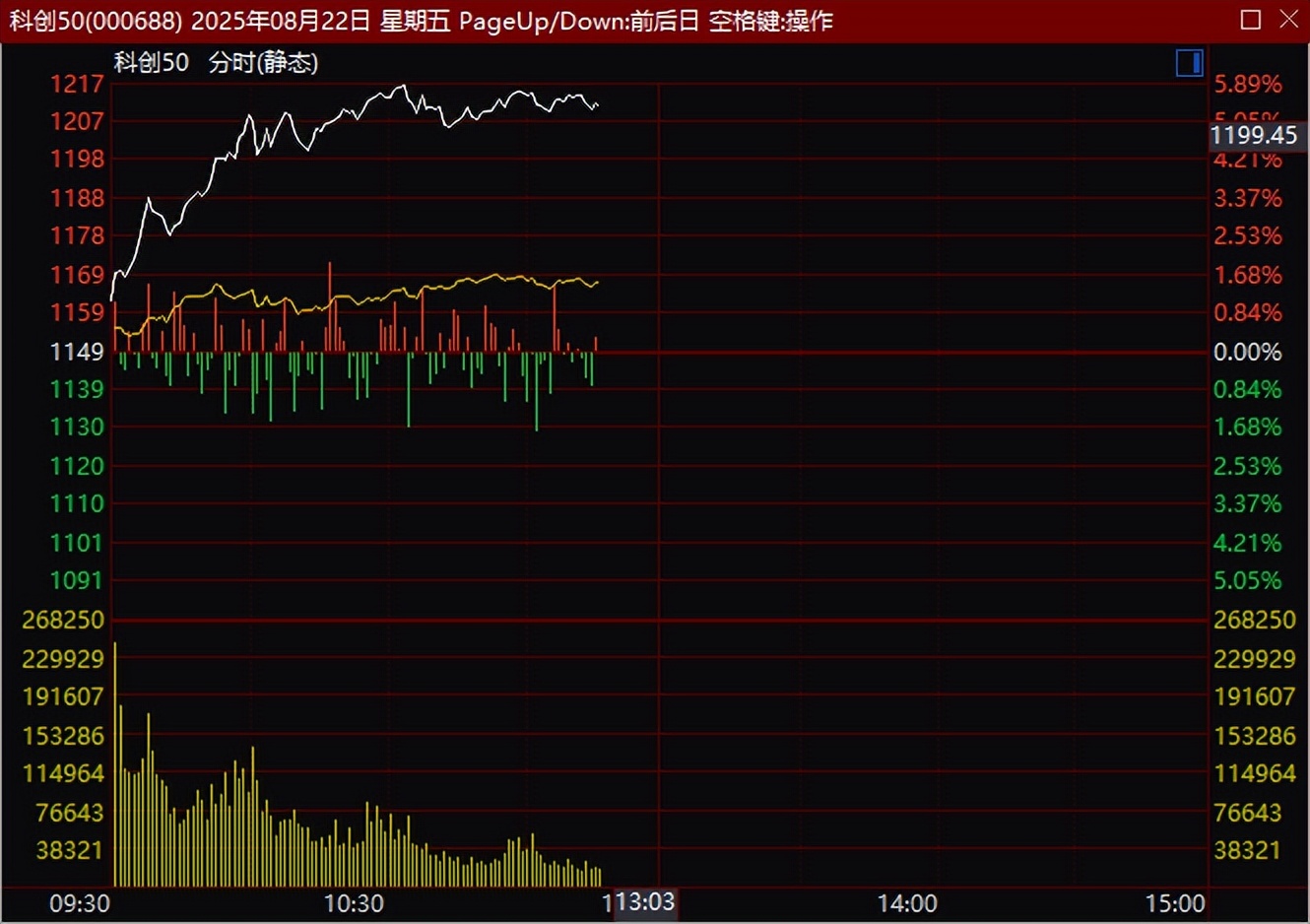
Task: Click the window maximize square icon
Action: tap(1251, 20)
